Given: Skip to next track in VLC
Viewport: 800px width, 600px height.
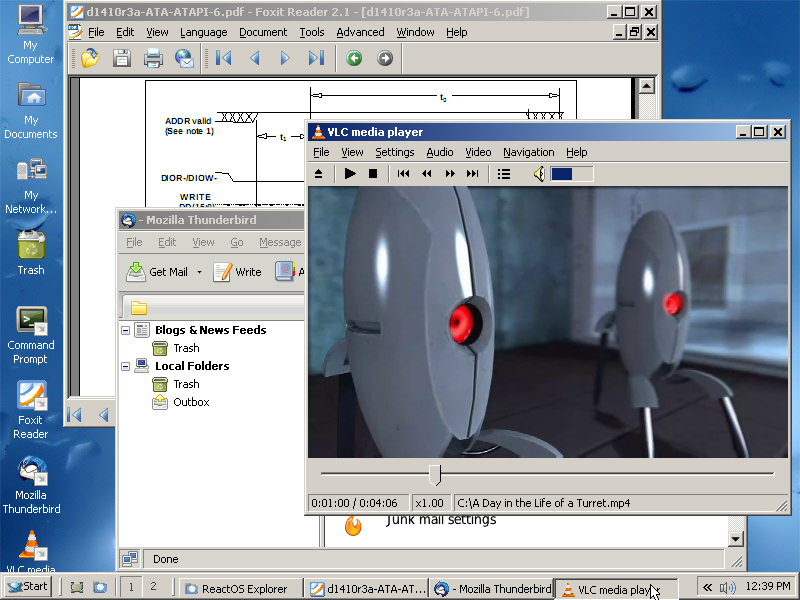Looking at the screenshot, I should click(473, 174).
